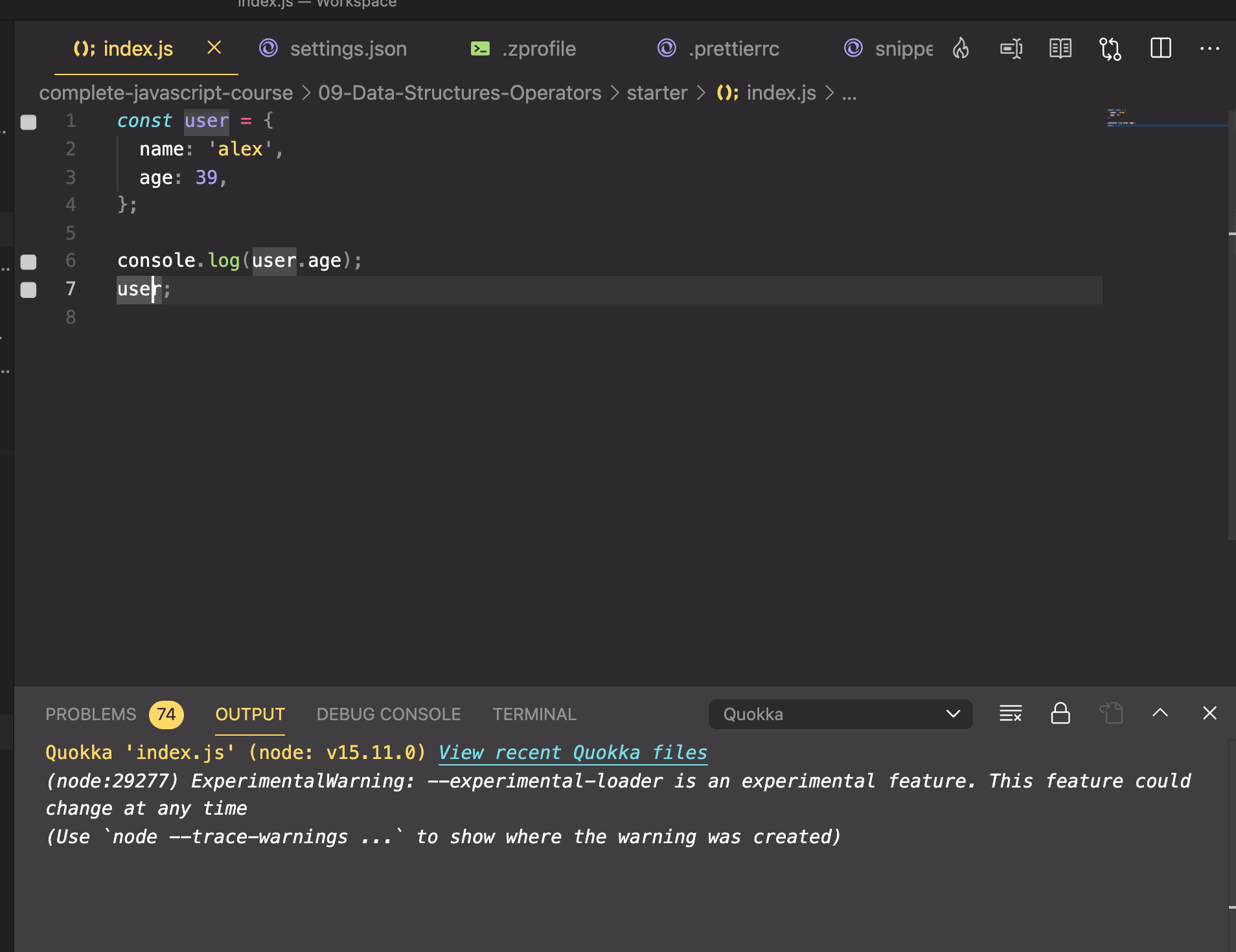Open the book icon in the editor title bar
This screenshot has height=952, width=1236.
tap(1061, 48)
